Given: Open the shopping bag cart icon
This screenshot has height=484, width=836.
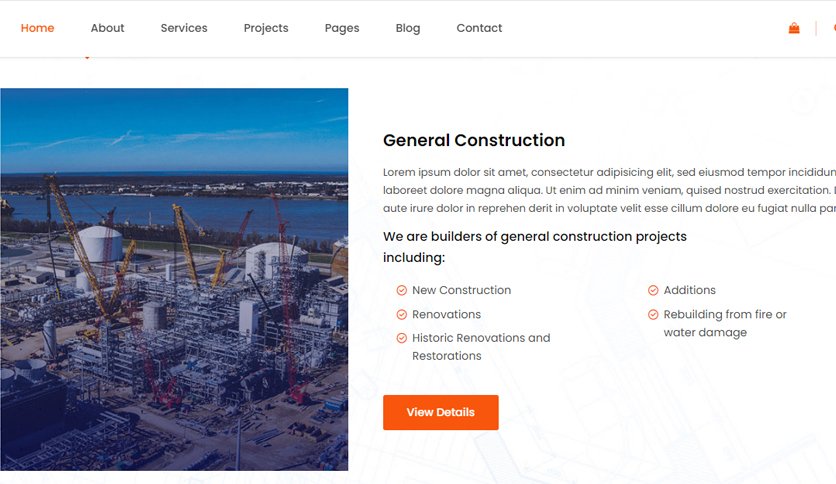Looking at the screenshot, I should tap(794, 28).
